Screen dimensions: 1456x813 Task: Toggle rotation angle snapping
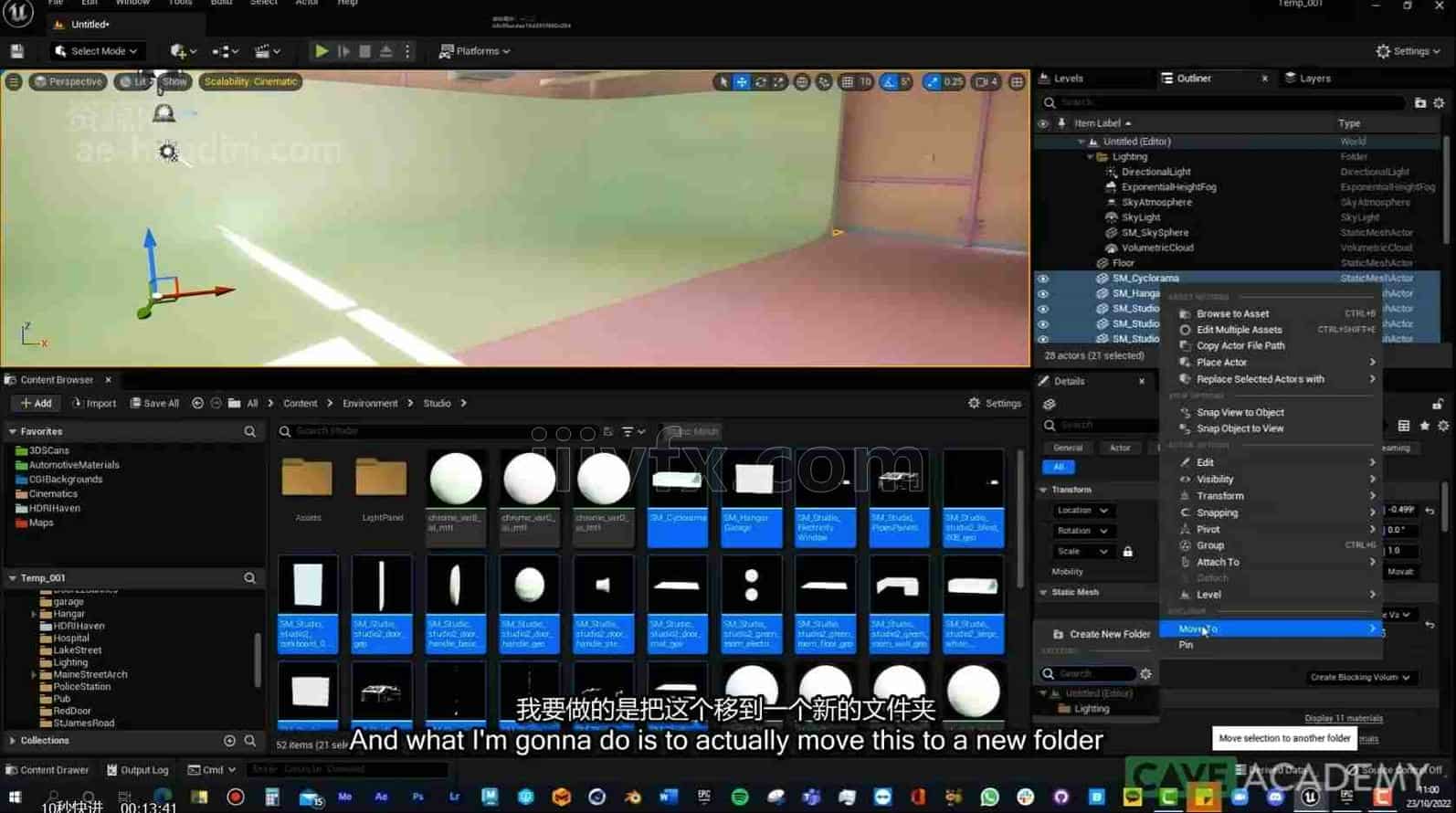coord(888,81)
